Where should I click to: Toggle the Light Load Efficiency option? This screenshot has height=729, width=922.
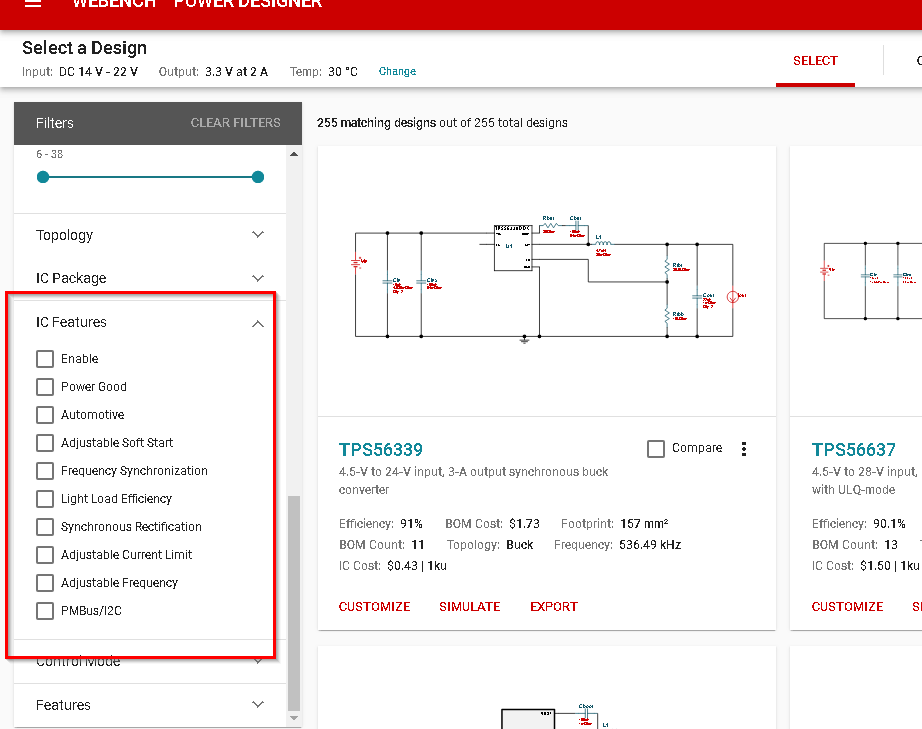pos(44,498)
